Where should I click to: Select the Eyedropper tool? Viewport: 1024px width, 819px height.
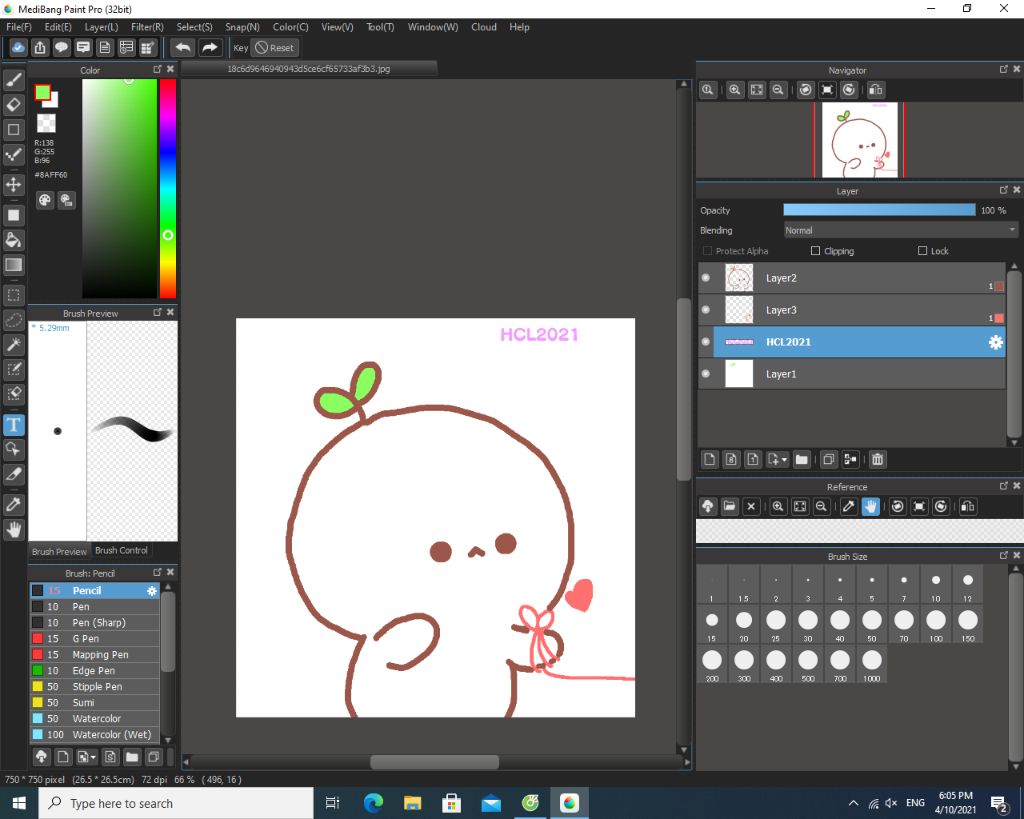click(x=14, y=505)
